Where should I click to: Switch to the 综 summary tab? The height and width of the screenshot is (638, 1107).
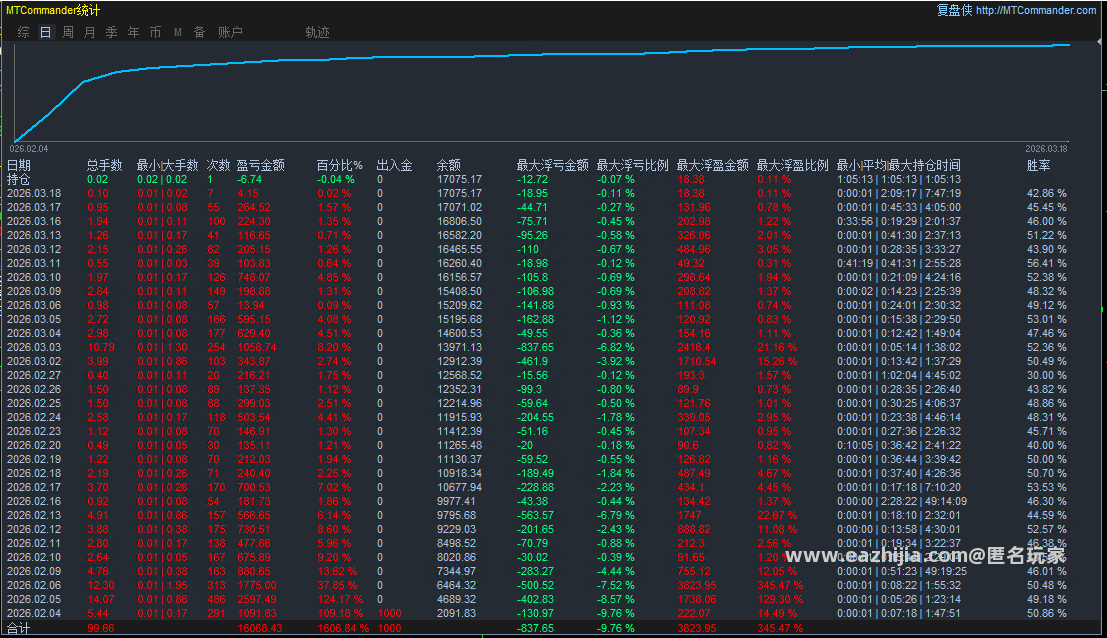tap(23, 32)
